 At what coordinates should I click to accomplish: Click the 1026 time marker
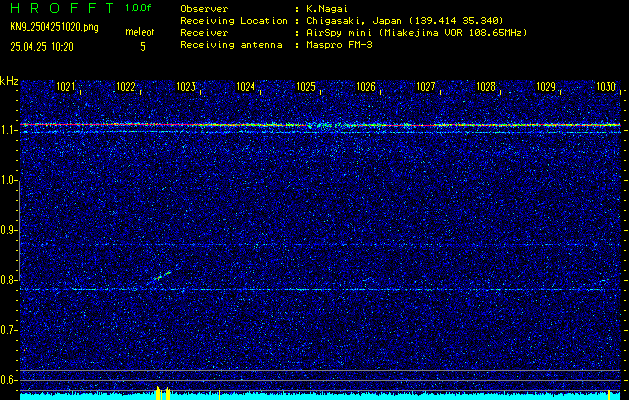(366, 87)
